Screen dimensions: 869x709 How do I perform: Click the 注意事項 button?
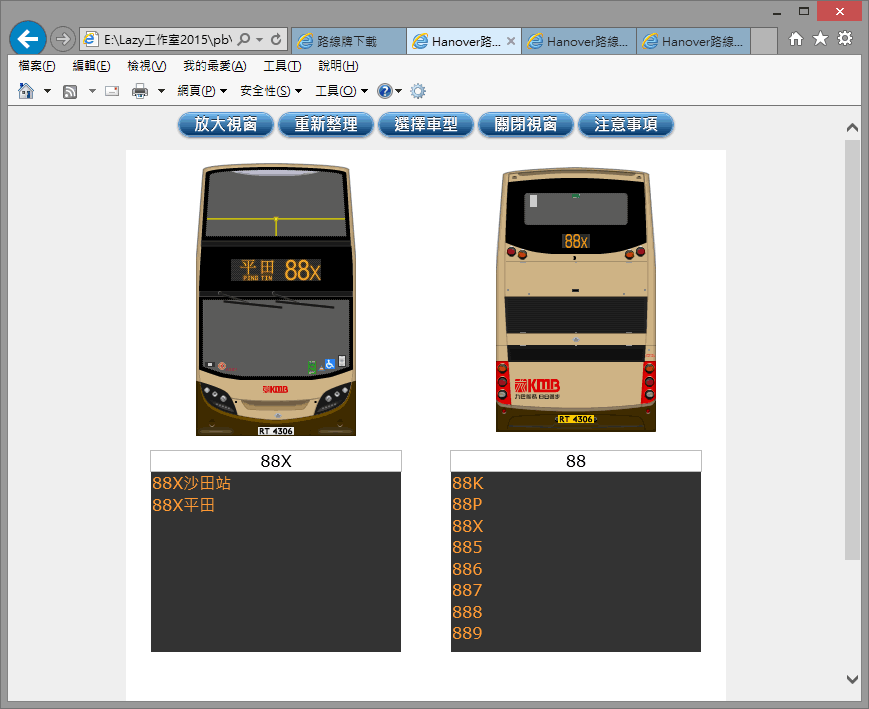point(626,124)
